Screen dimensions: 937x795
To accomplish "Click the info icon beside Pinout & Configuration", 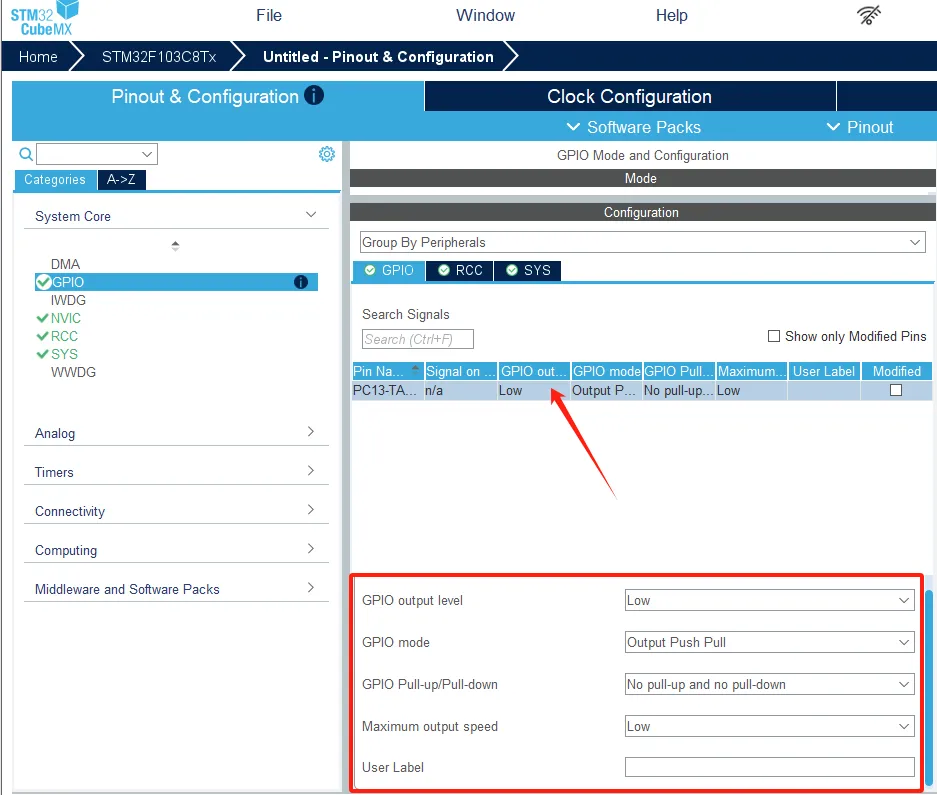I will click(x=314, y=96).
